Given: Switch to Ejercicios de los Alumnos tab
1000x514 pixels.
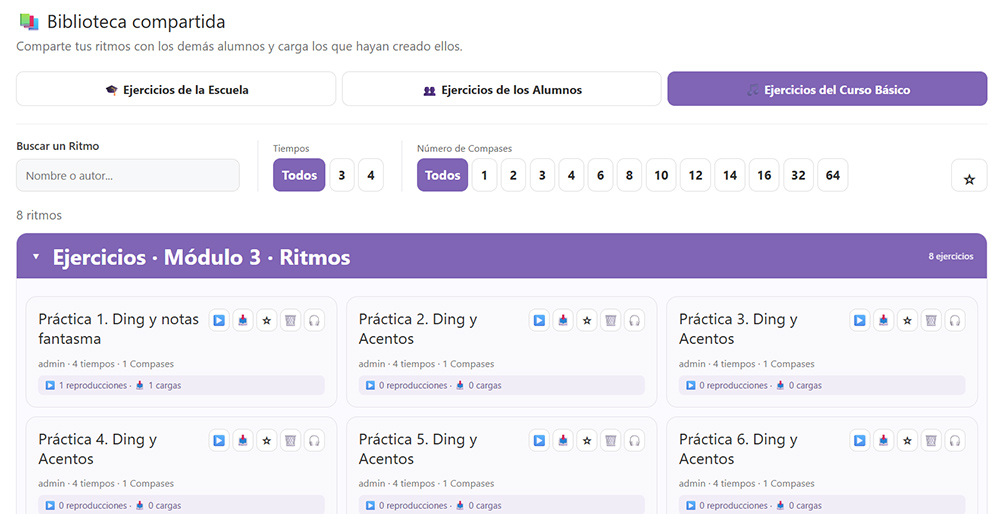Looking at the screenshot, I should pos(502,89).
